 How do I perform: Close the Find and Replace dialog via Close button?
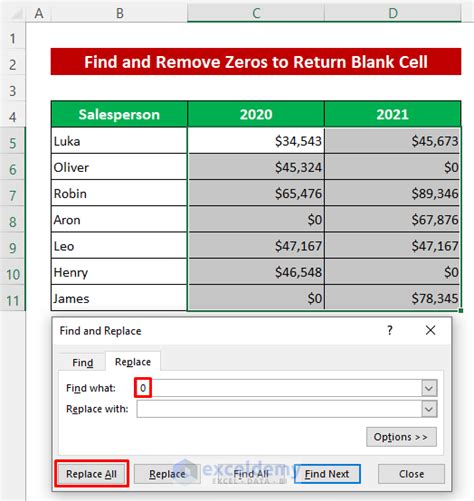coord(411,474)
